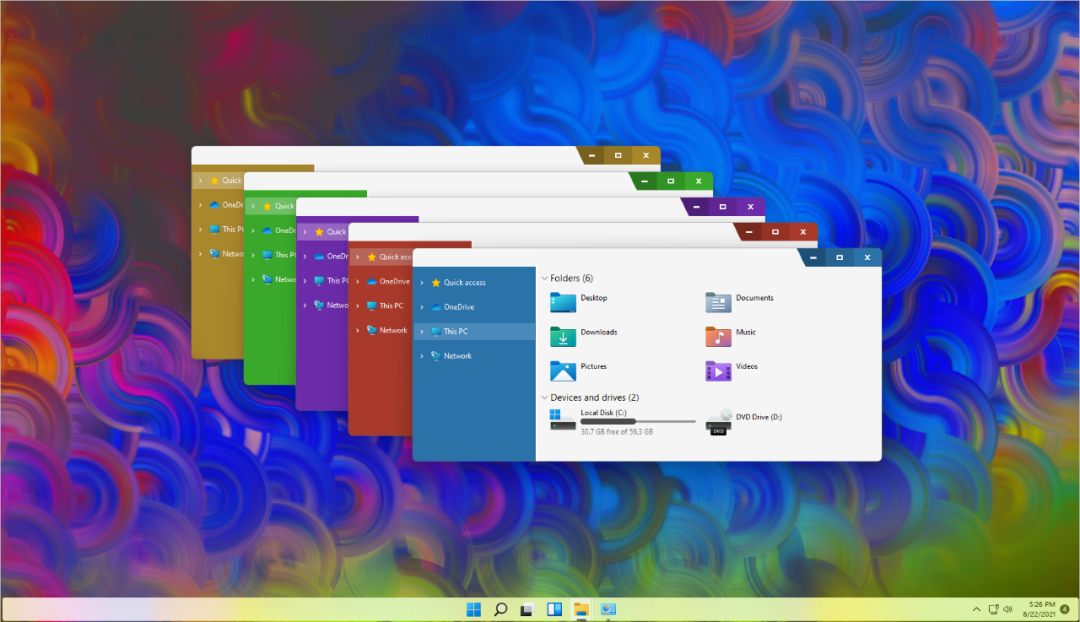
Task: Select OneDrive in the blue window sidebar
Action: click(458, 307)
